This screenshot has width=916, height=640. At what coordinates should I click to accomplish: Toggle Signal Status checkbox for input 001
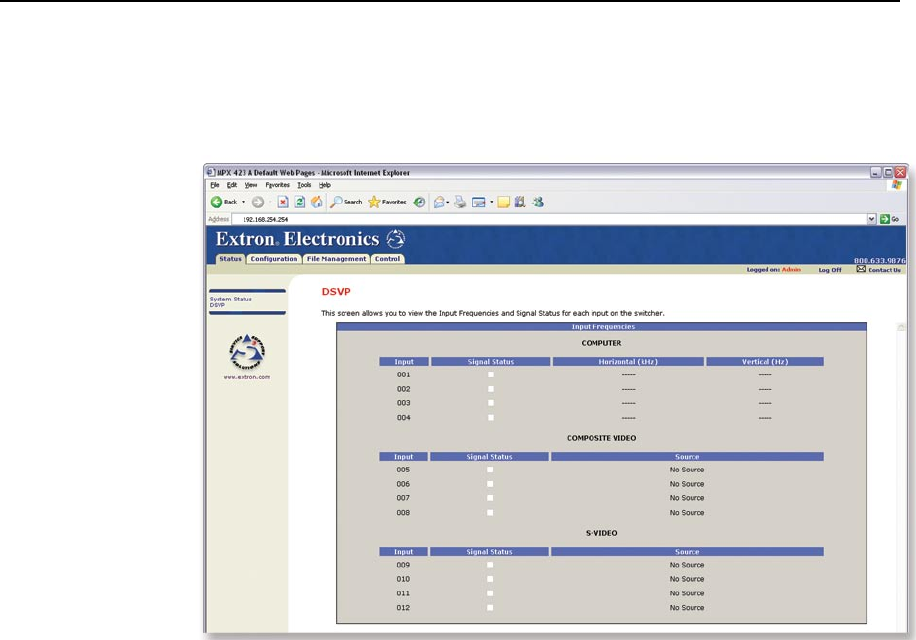click(490, 374)
